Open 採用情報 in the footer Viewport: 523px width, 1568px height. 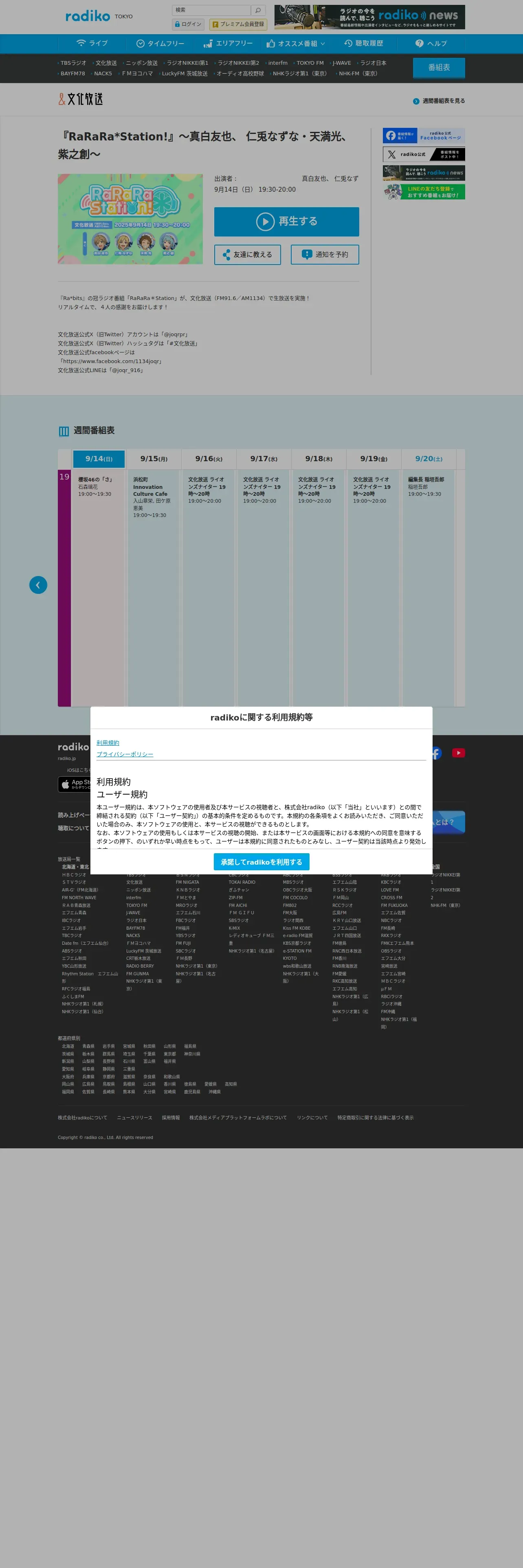(x=171, y=1117)
